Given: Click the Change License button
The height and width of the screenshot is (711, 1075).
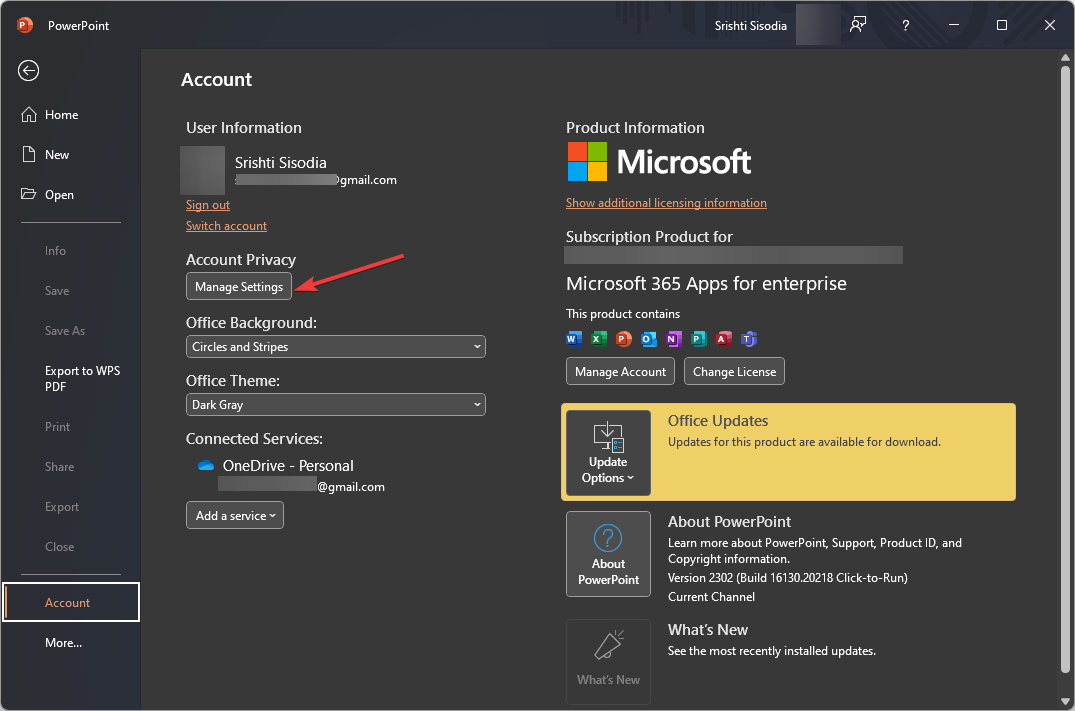Looking at the screenshot, I should click(x=734, y=372).
